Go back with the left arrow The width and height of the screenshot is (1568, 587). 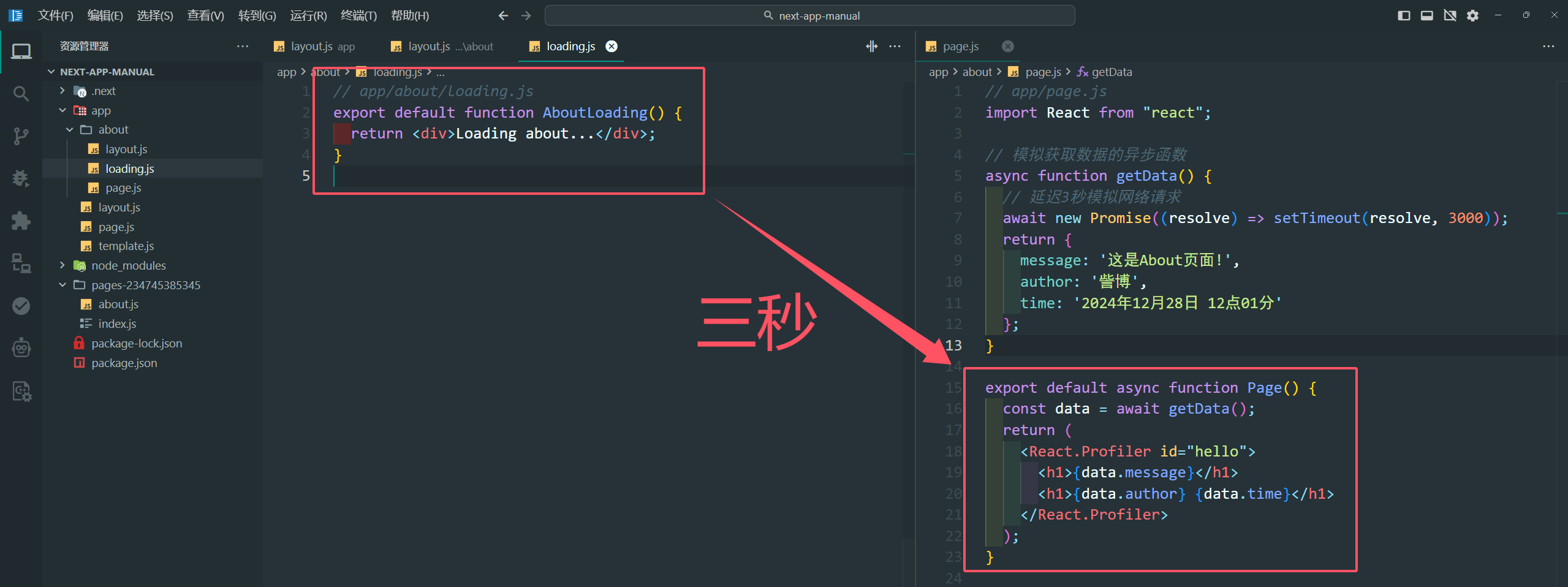[x=503, y=15]
